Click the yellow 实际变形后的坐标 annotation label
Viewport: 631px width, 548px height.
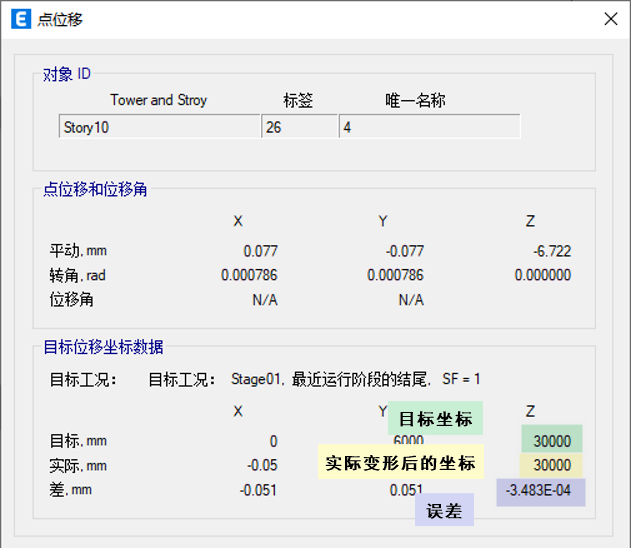pos(400,463)
